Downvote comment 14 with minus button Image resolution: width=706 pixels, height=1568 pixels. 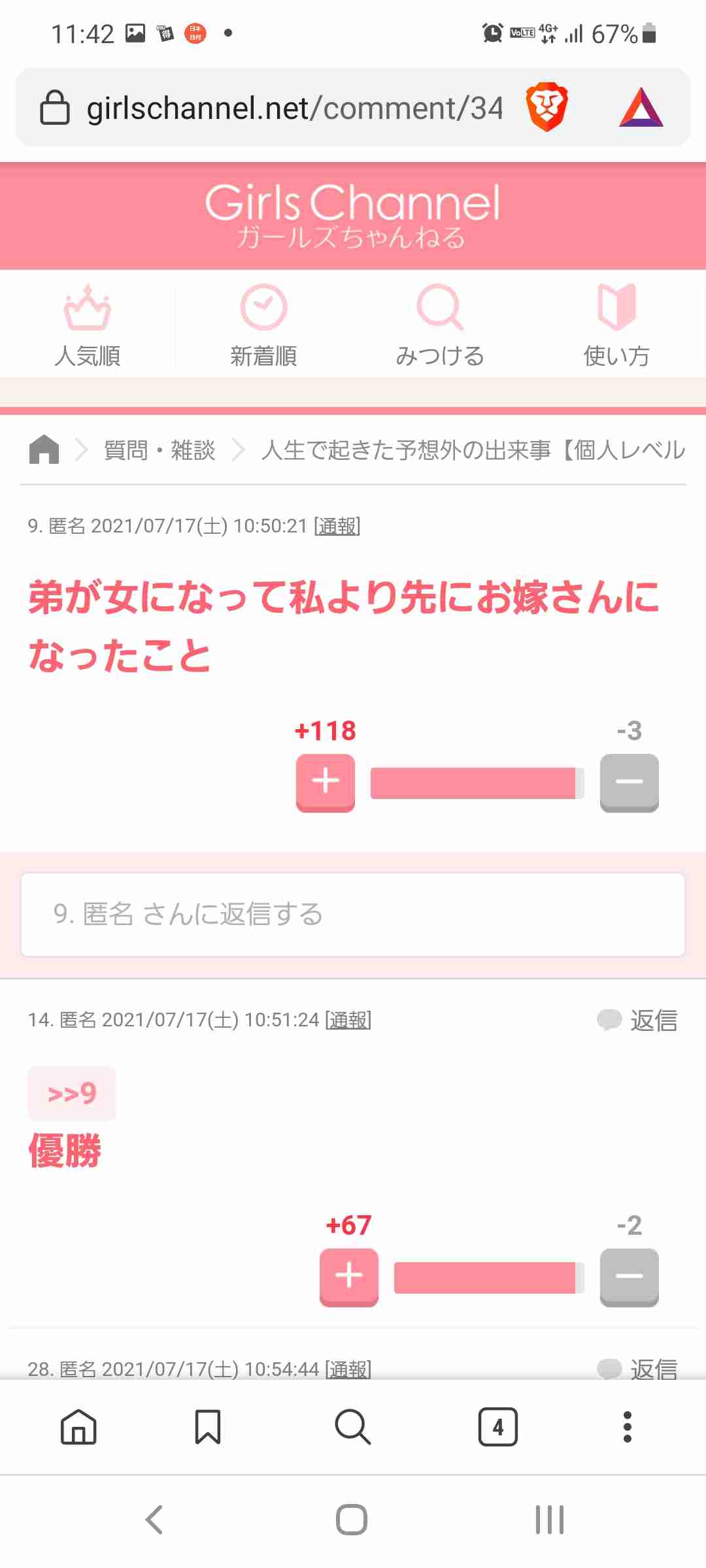pyautogui.click(x=630, y=1277)
